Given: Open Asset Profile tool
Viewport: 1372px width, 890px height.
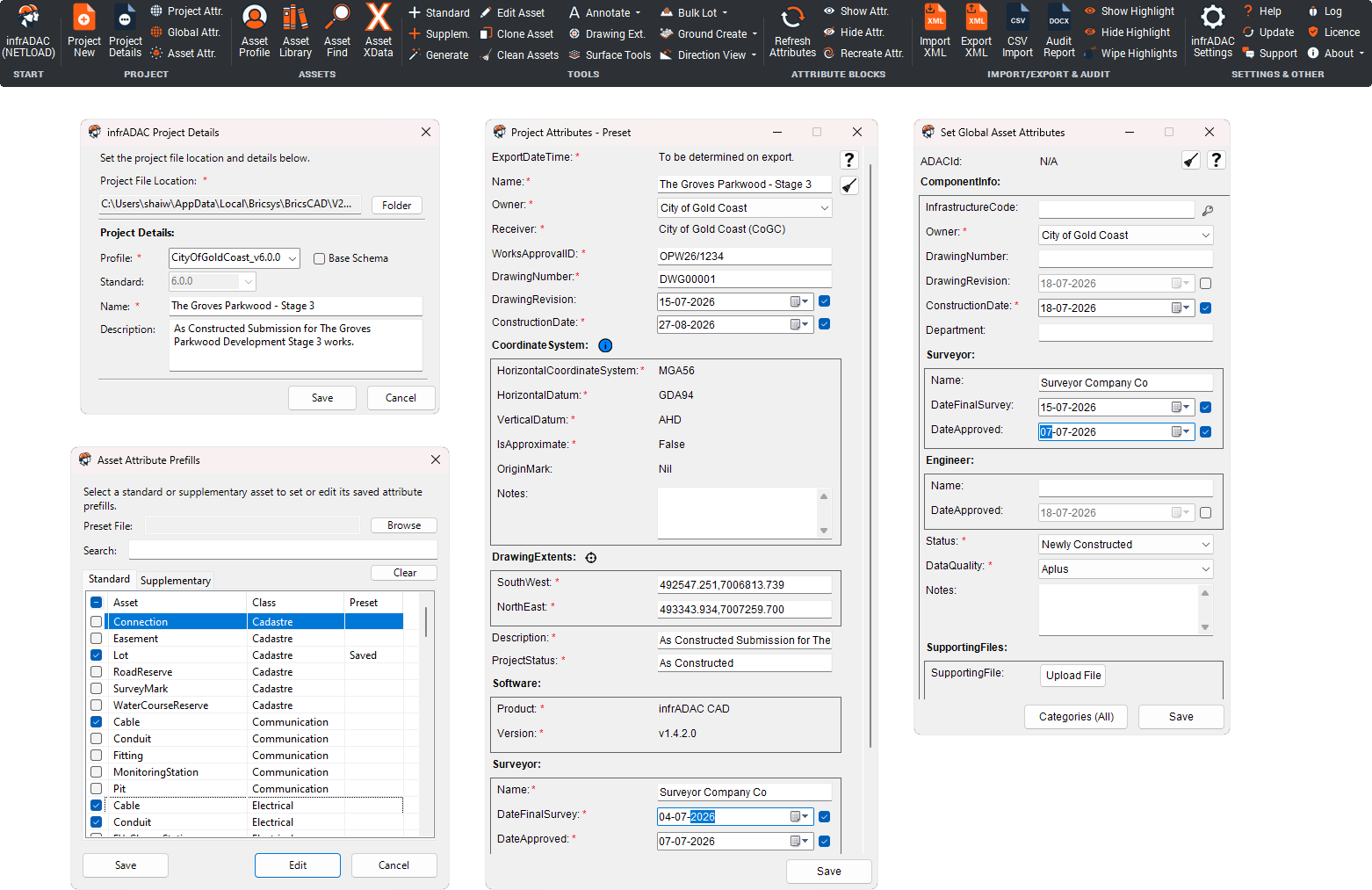Looking at the screenshot, I should coord(255,31).
